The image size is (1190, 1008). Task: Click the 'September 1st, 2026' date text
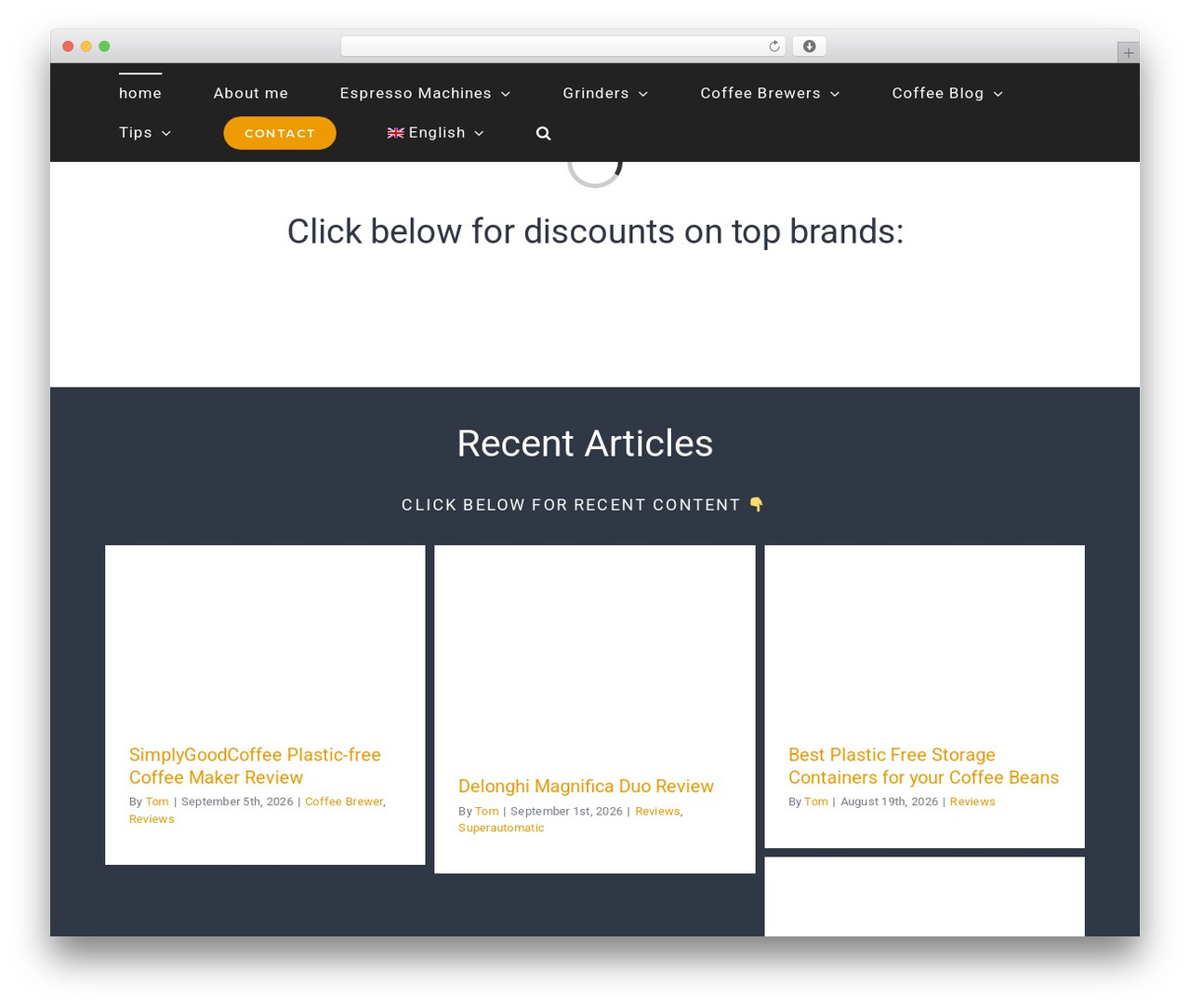pyautogui.click(x=566, y=811)
